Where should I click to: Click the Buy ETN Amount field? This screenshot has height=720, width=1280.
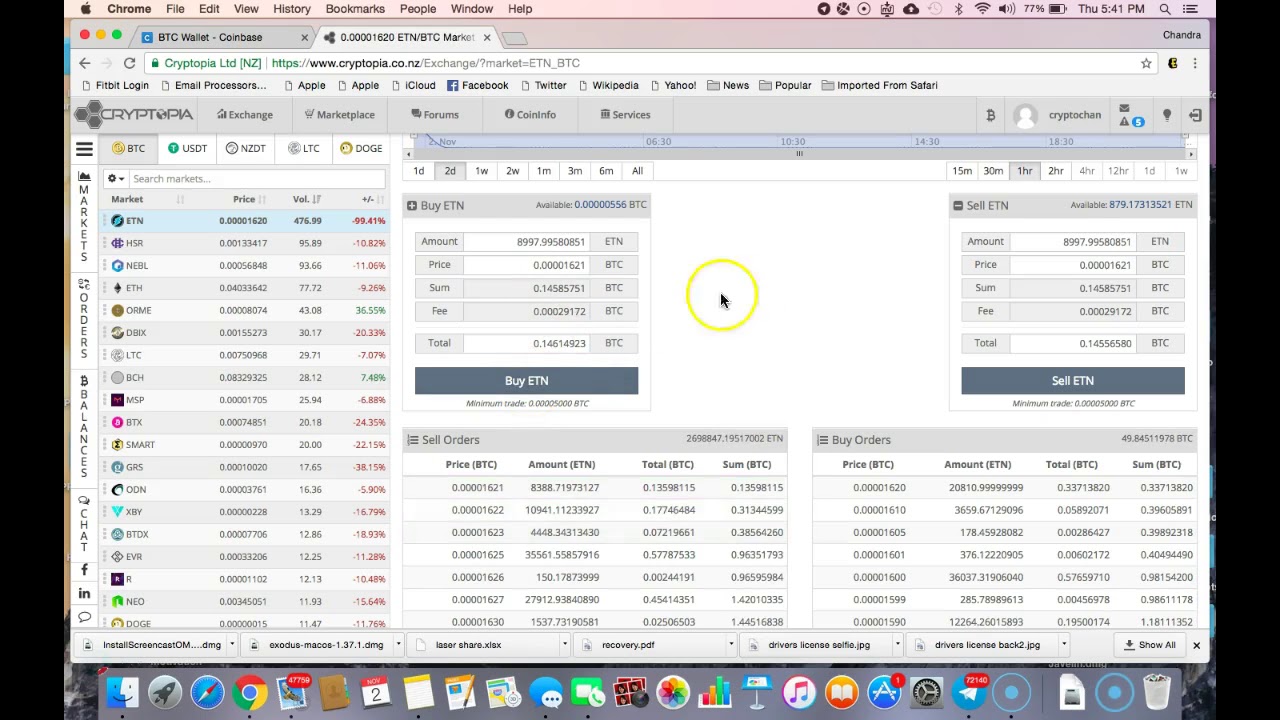pyautogui.click(x=526, y=242)
